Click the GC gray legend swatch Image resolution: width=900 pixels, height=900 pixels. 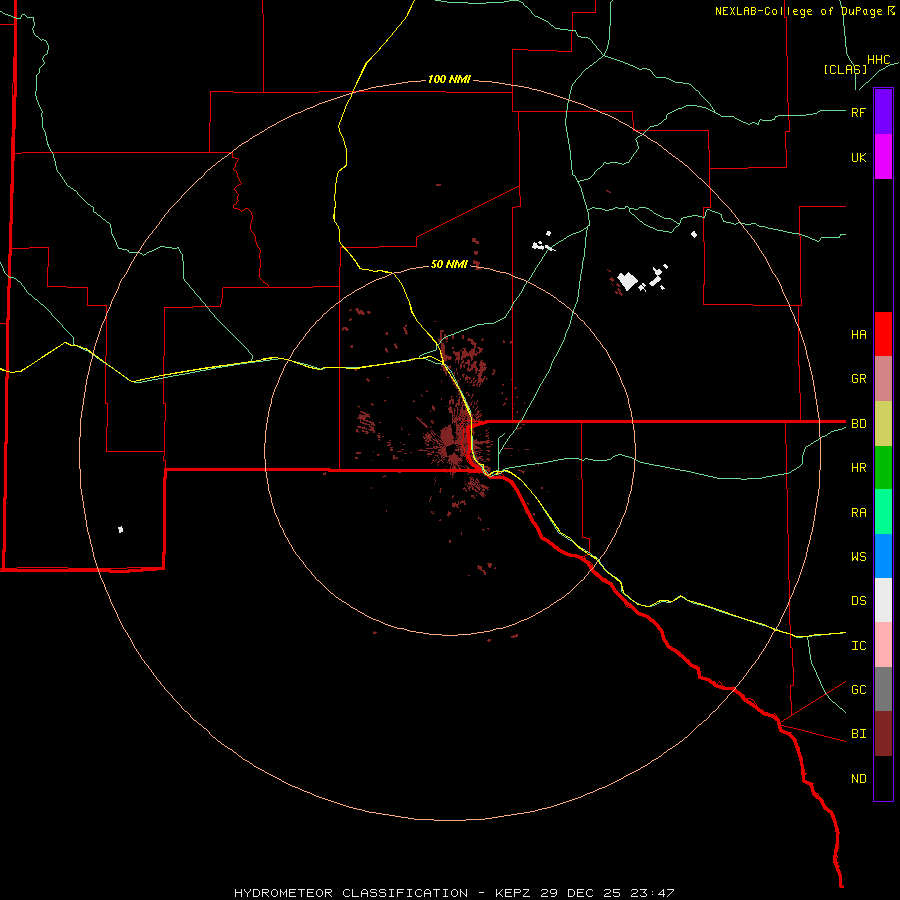pos(883,689)
